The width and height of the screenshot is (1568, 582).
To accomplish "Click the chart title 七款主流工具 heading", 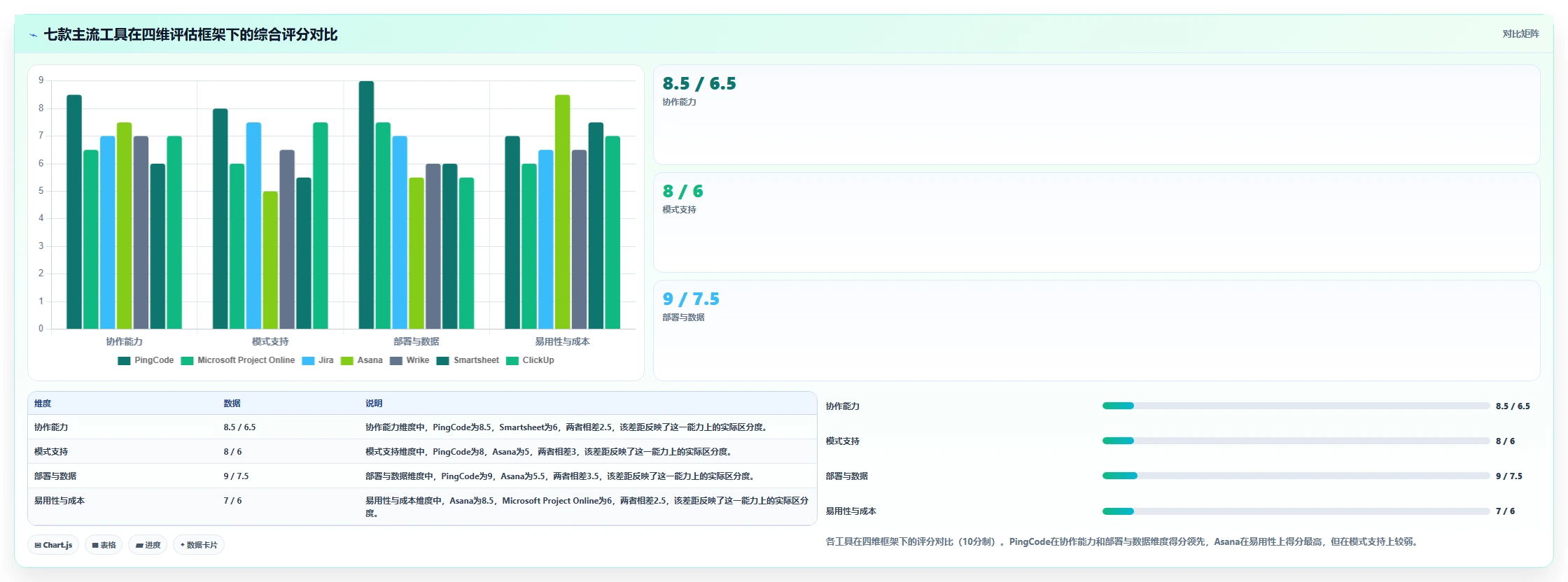I will (x=190, y=35).
